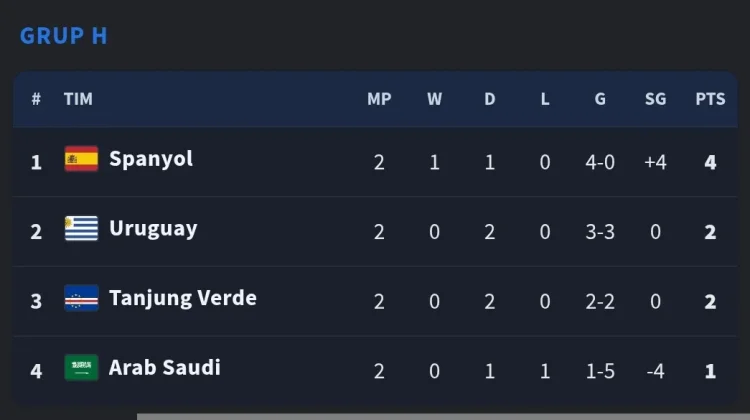Select the Tanjung Verde team name
The width and height of the screenshot is (750, 420).
[183, 298]
